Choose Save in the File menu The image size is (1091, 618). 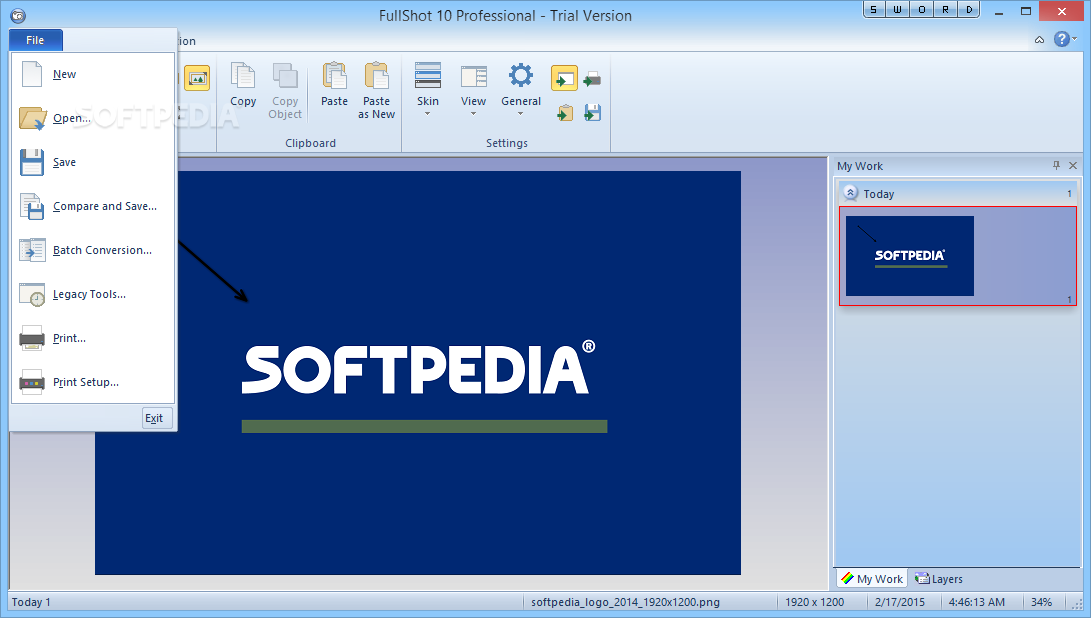tap(93, 162)
